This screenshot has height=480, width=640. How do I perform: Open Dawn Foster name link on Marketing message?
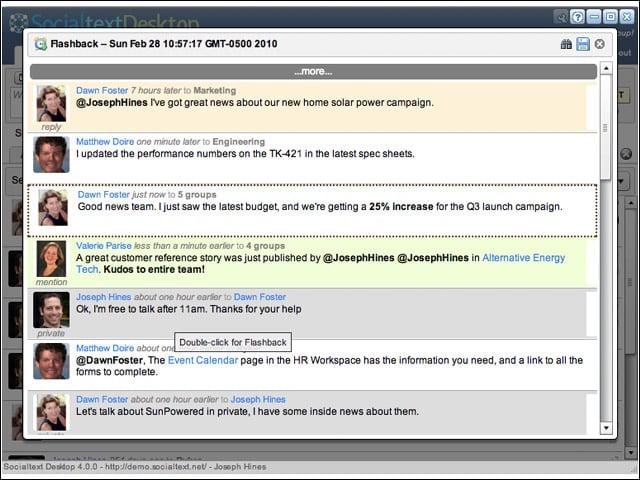click(x=102, y=90)
